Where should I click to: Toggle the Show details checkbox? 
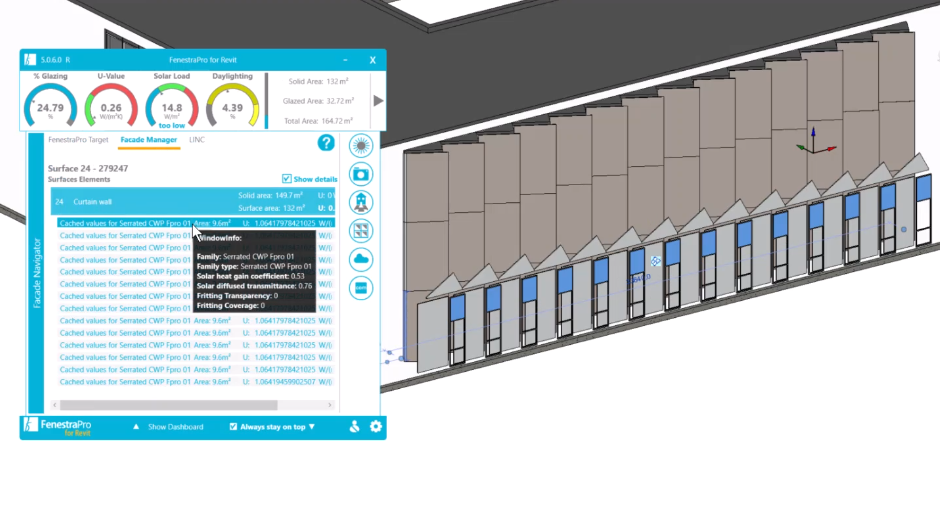287,179
